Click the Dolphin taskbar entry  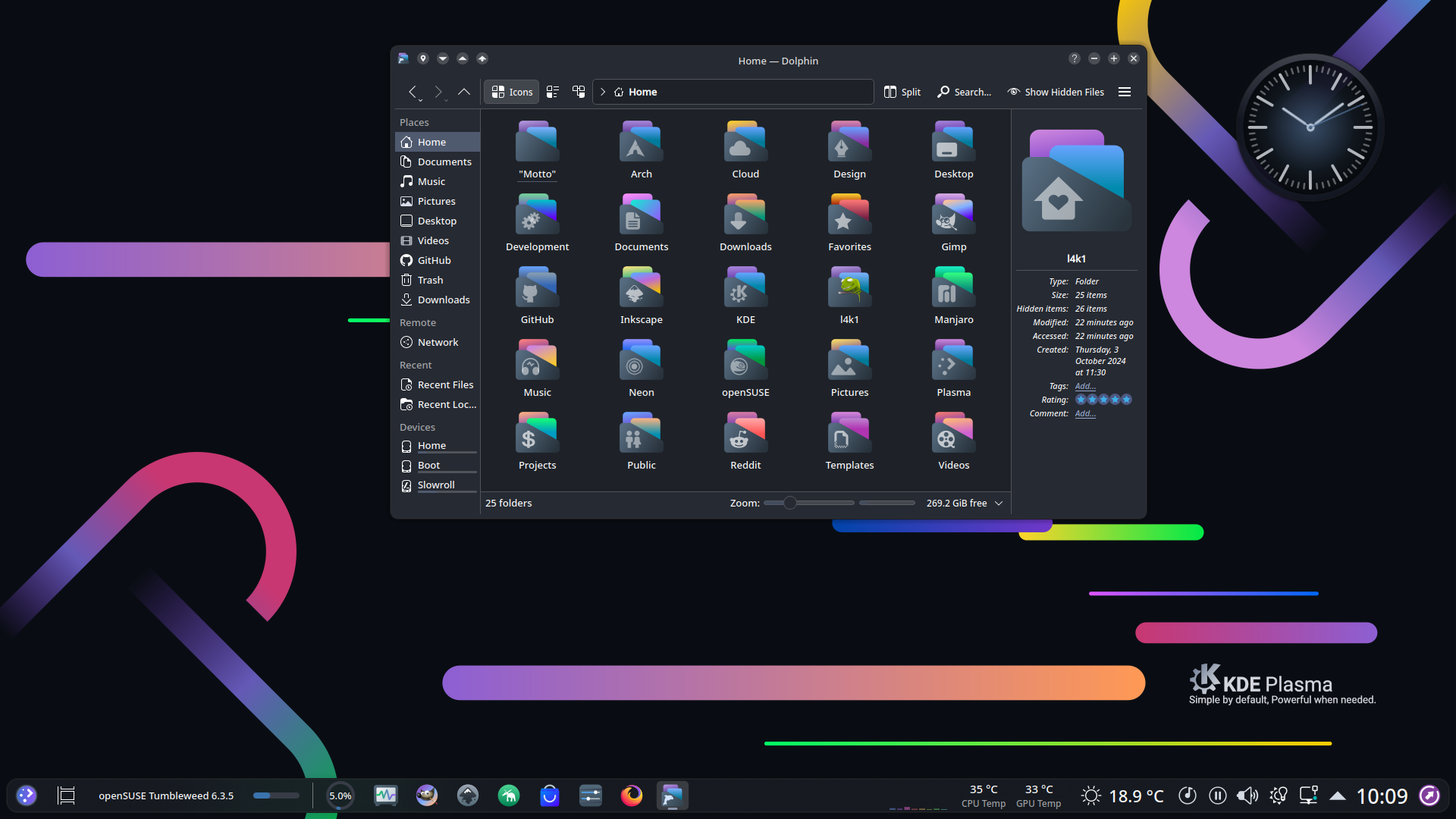tap(672, 795)
